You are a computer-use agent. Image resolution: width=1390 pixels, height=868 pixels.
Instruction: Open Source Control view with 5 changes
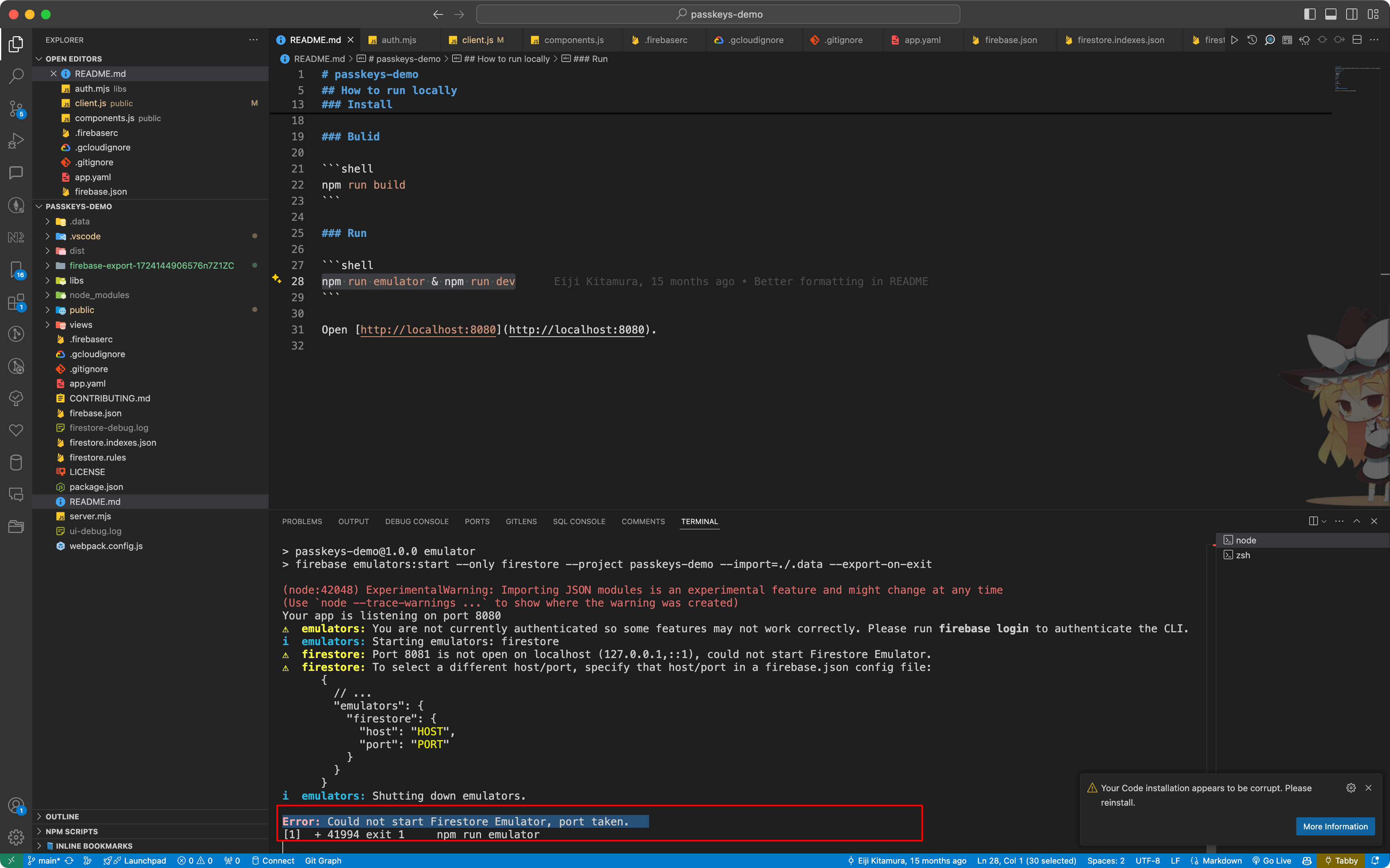(16, 109)
